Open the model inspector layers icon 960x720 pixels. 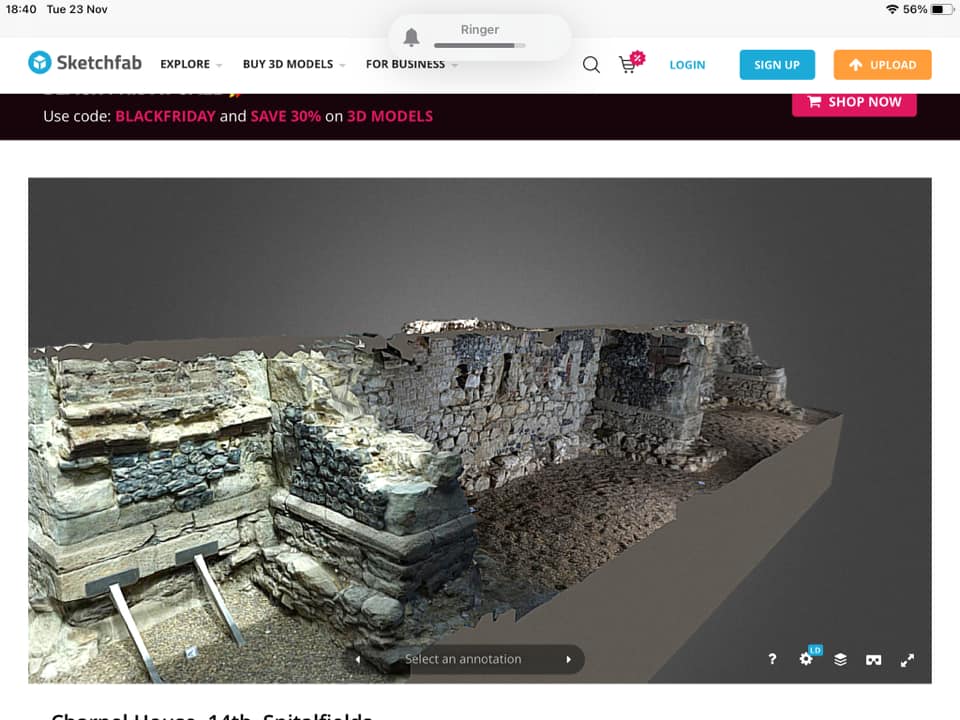[840, 660]
